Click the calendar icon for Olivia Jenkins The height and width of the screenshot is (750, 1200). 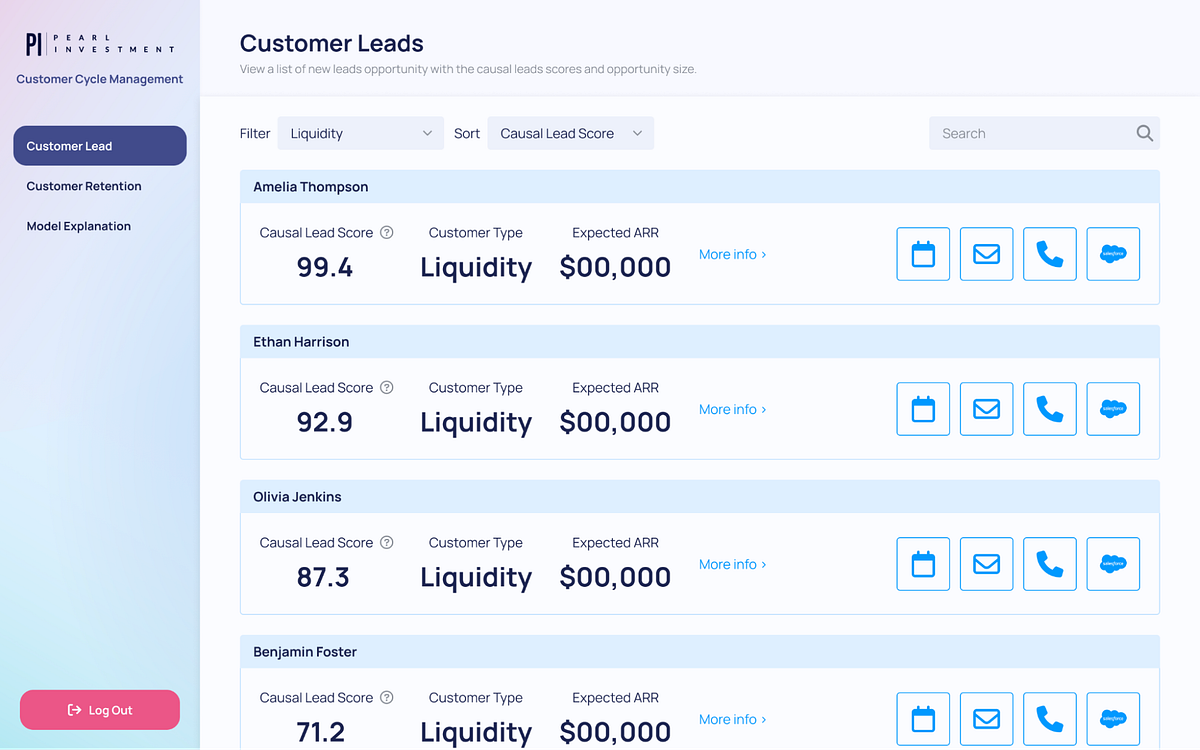click(922, 563)
